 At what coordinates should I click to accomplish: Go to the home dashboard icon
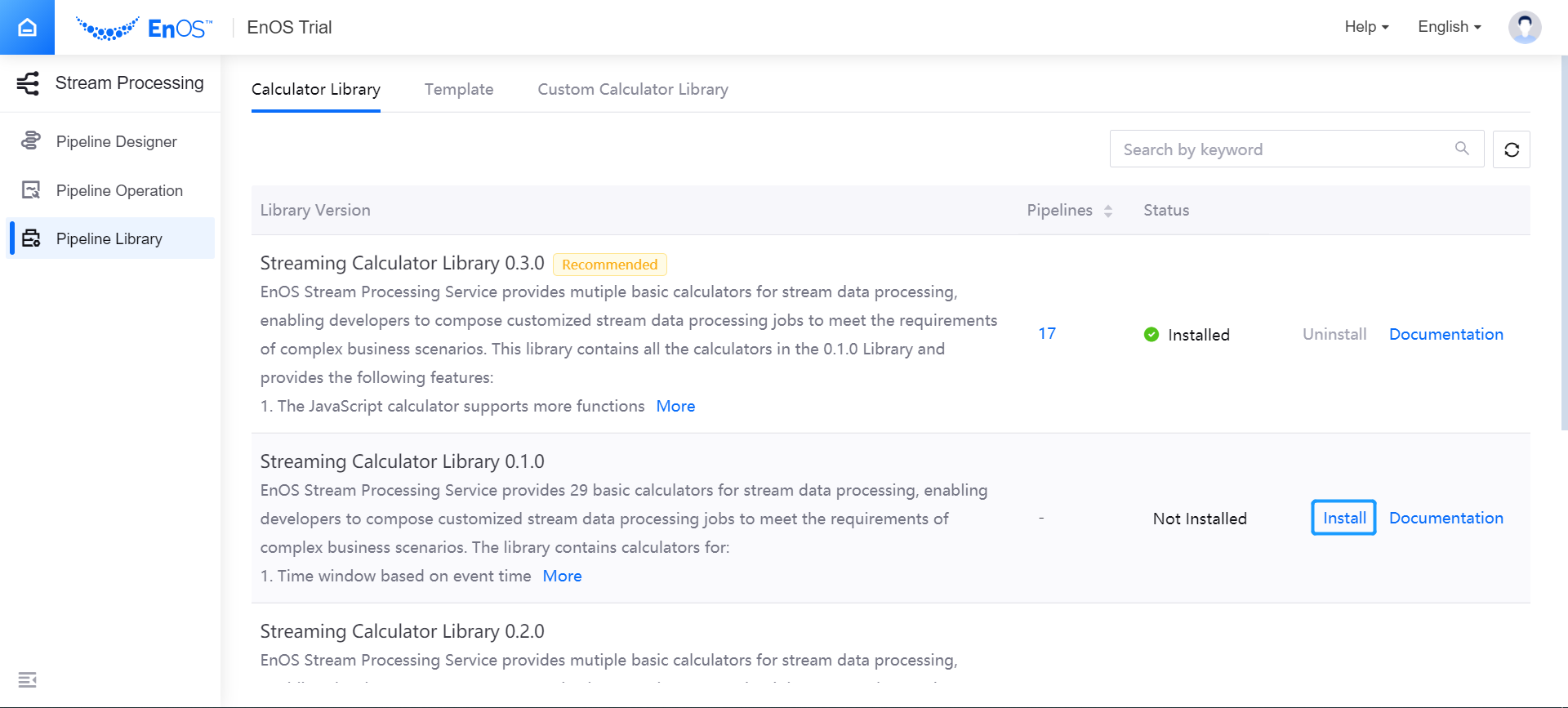(27, 27)
